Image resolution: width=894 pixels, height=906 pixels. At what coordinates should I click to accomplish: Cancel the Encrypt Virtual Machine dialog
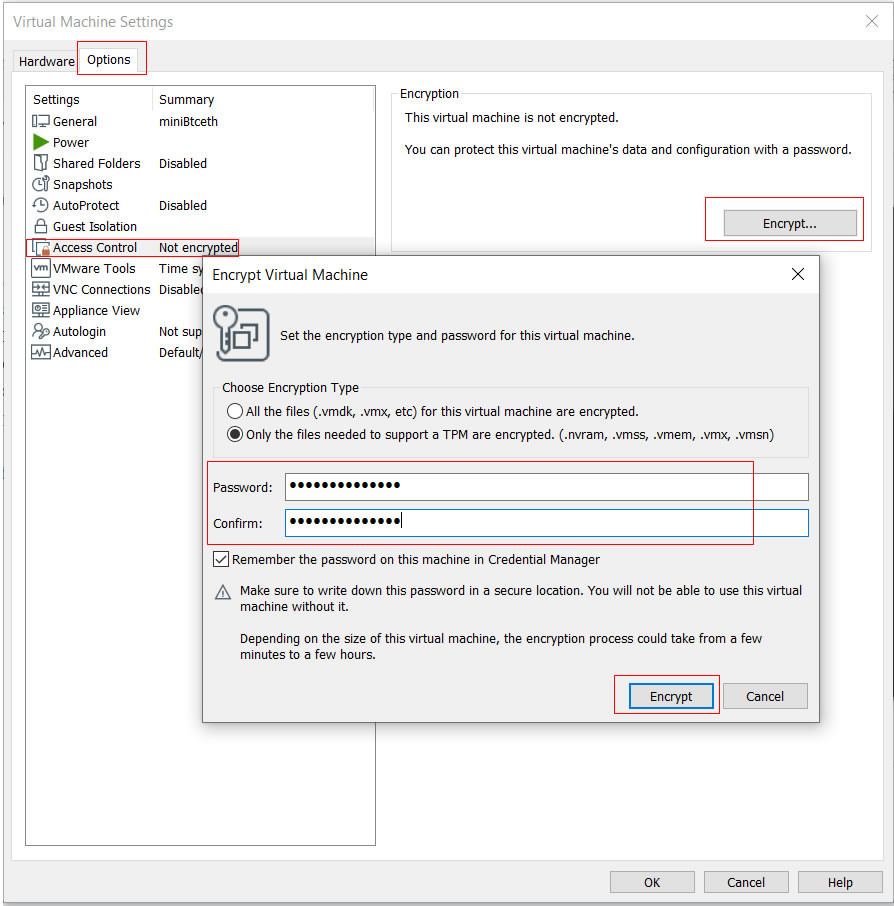coord(764,696)
